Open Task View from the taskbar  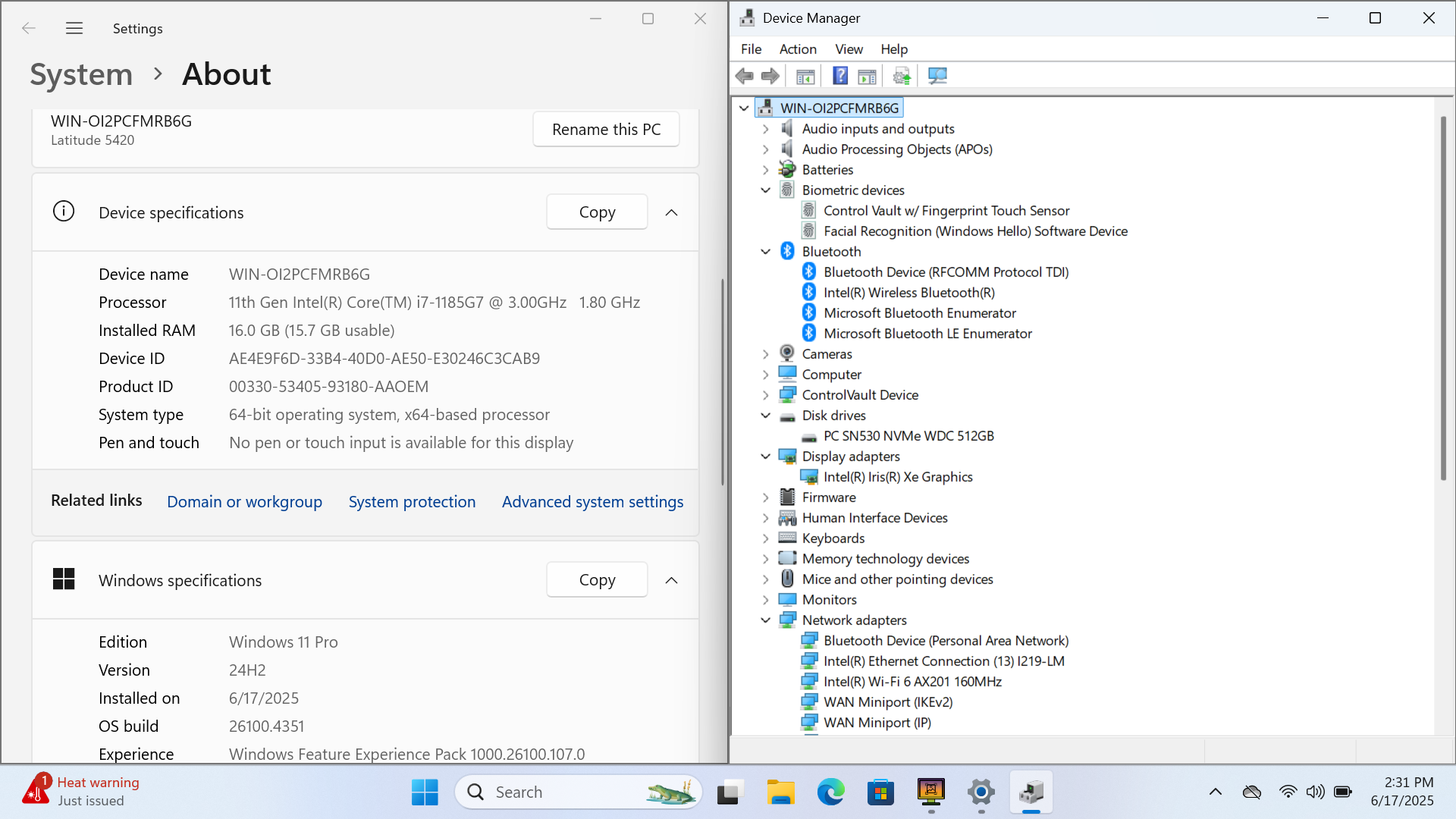(x=728, y=792)
